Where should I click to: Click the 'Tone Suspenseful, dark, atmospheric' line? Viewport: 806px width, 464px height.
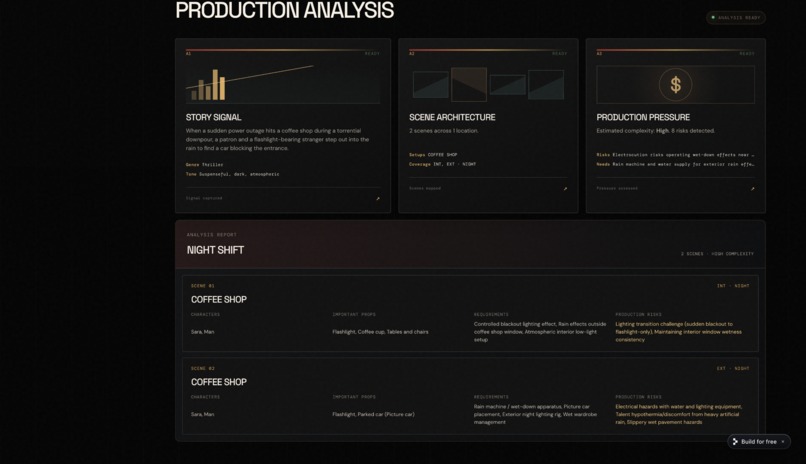click(x=232, y=174)
